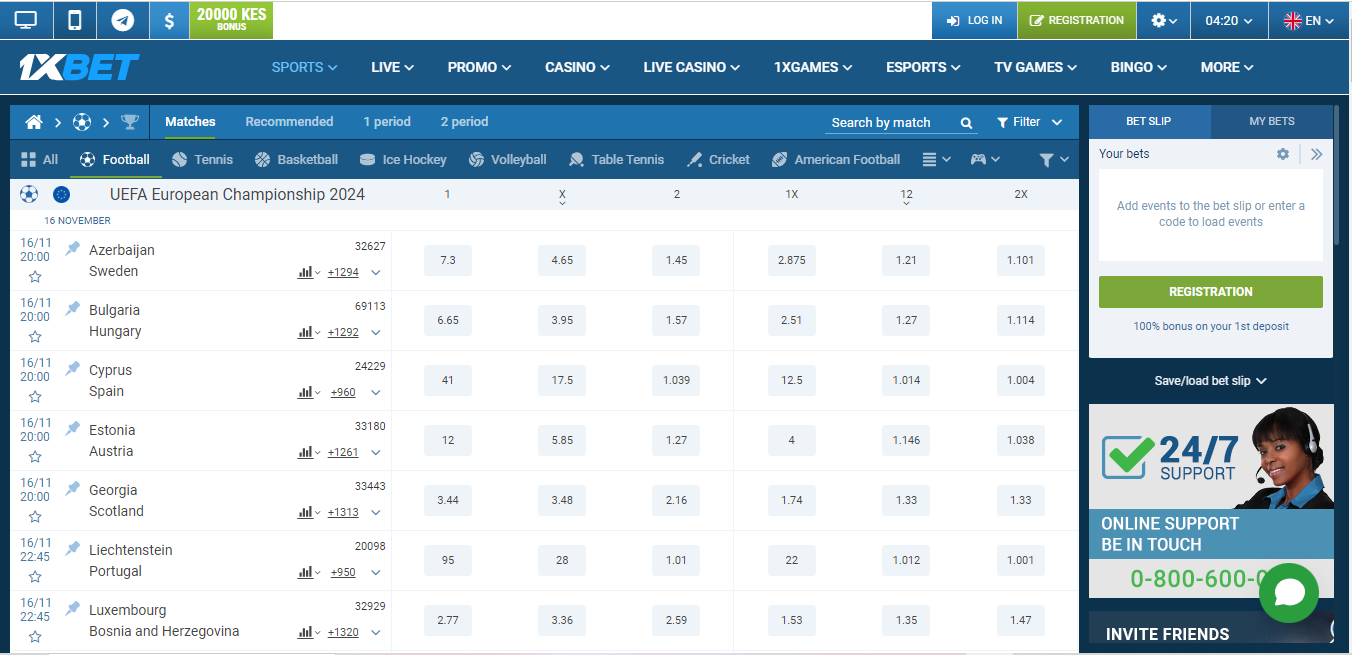Expand extra markets for Luxembourg vs Bosnia
The height and width of the screenshot is (655, 1352).
point(376,632)
